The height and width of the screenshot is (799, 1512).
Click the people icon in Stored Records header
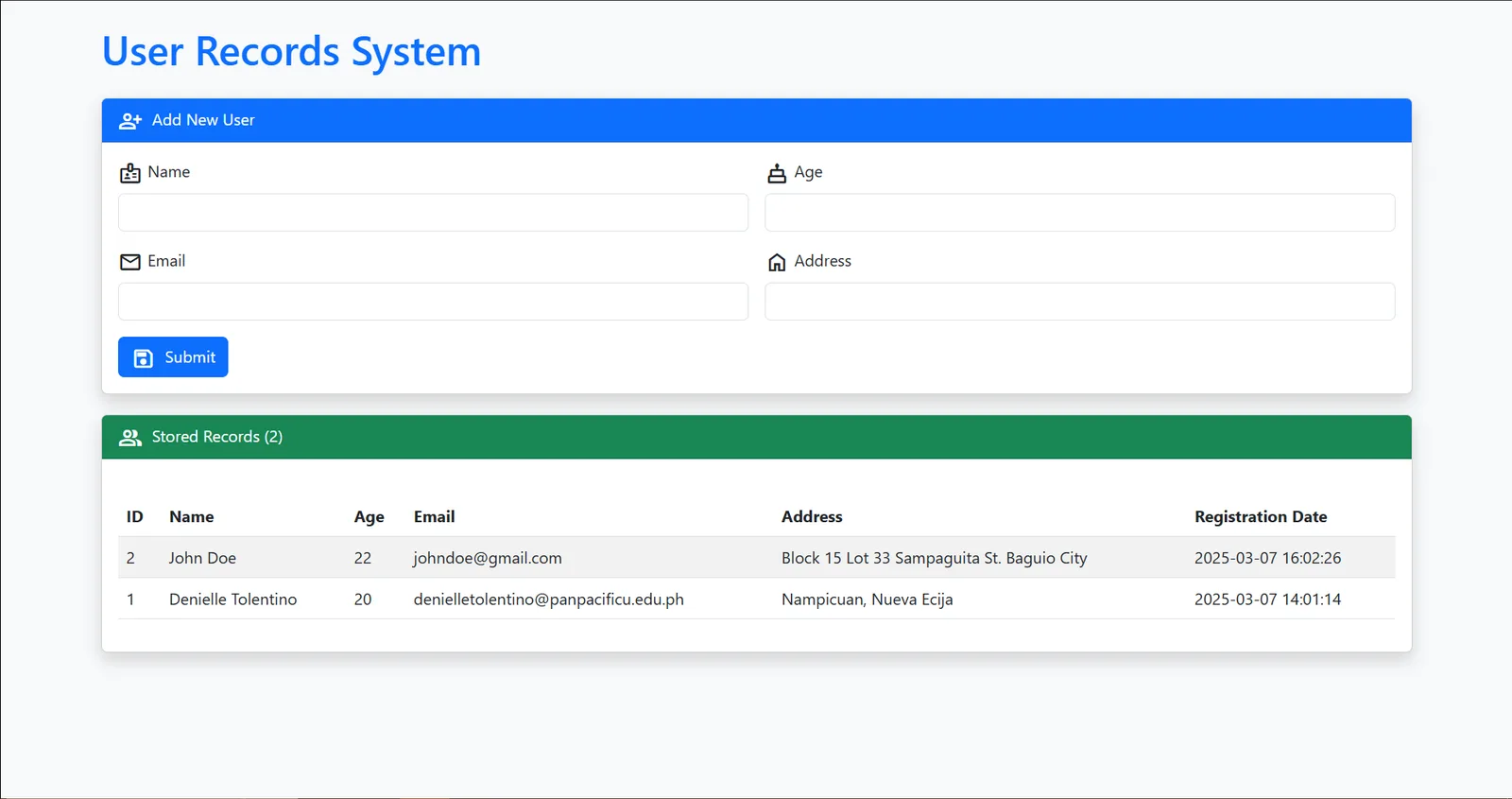pyautogui.click(x=130, y=438)
